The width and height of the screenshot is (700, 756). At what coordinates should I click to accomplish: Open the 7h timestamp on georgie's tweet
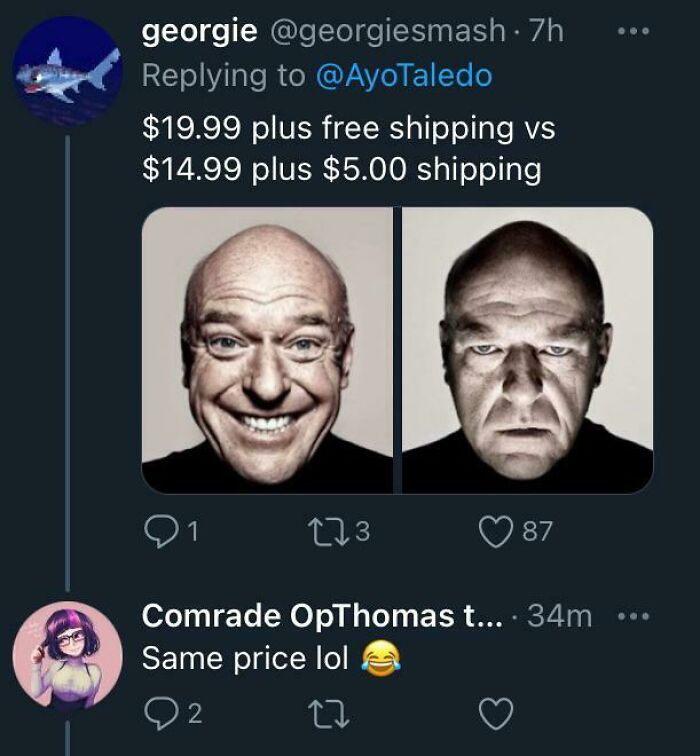pos(546,31)
